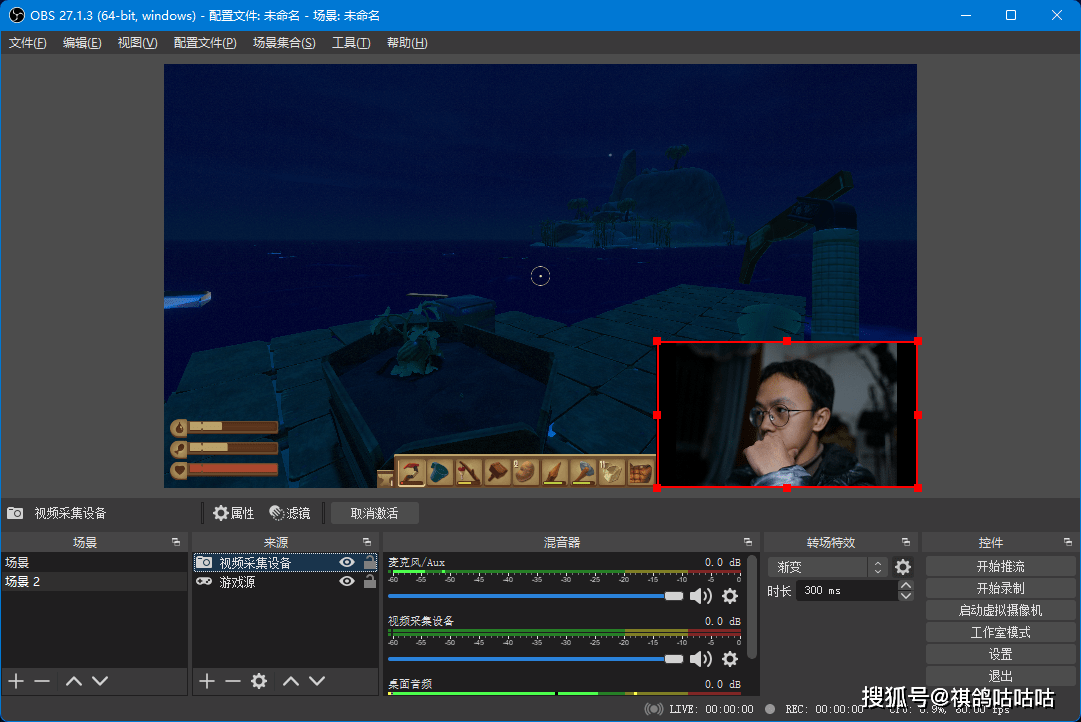Viewport: 1081px width, 722px height.
Task: Move selected scene down in list
Action: click(x=100, y=681)
